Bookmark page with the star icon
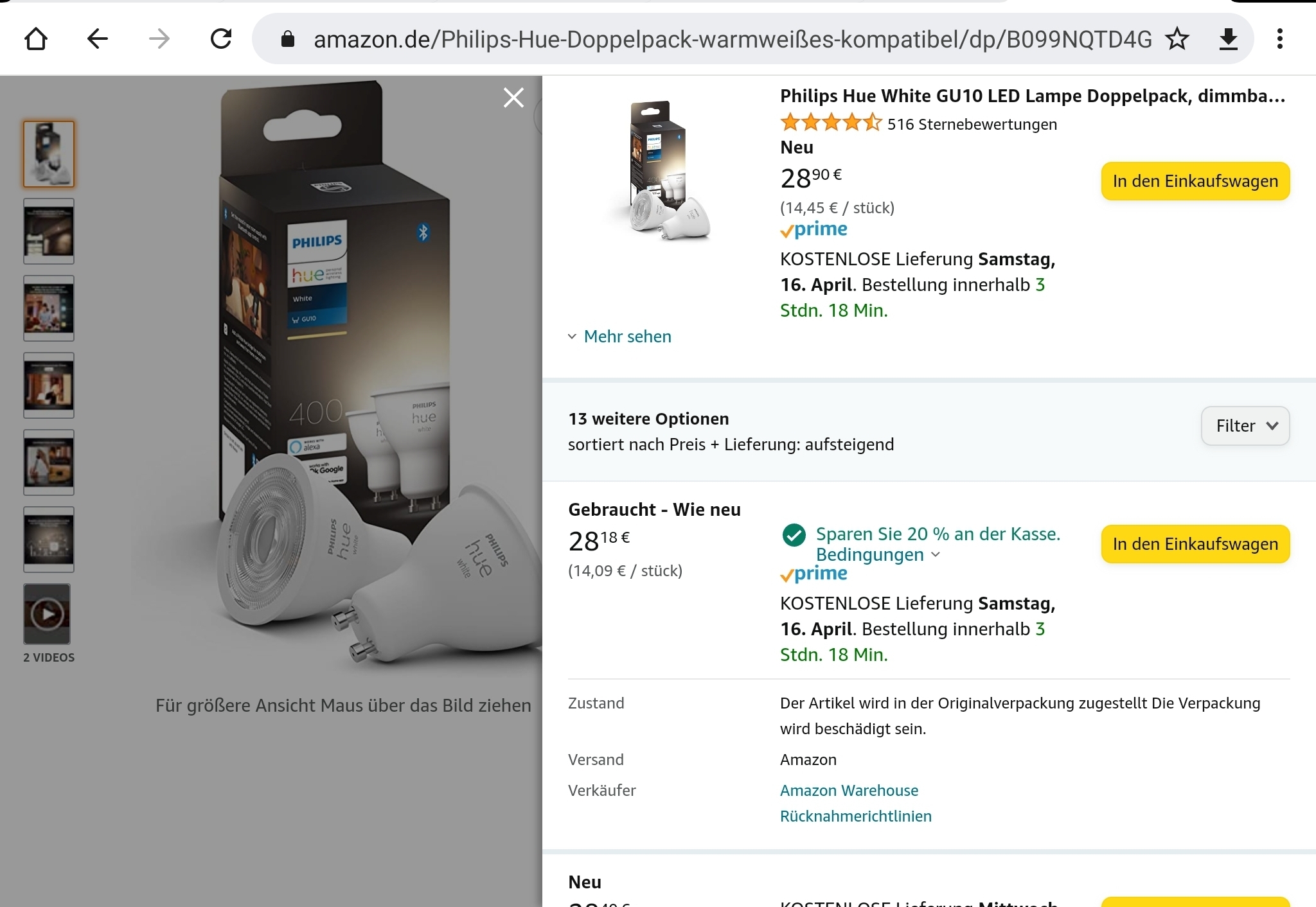This screenshot has height=907, width=1316. [x=1177, y=39]
